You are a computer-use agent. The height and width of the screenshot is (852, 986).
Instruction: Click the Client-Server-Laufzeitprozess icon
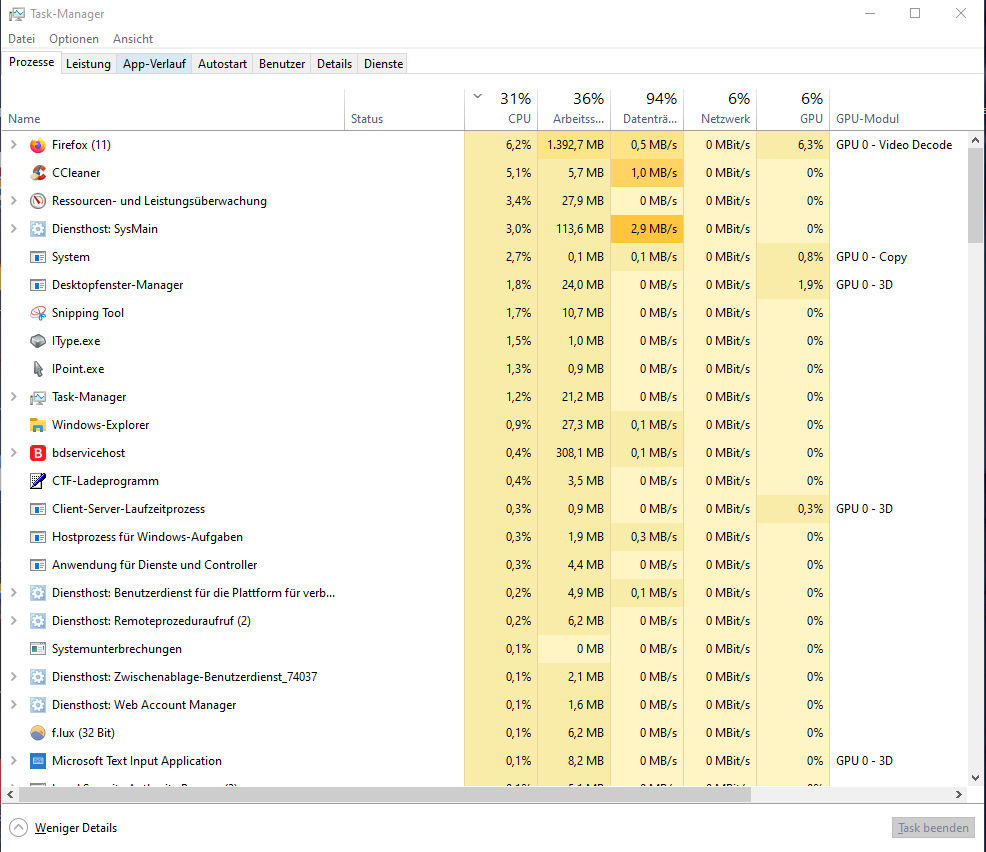[38, 509]
